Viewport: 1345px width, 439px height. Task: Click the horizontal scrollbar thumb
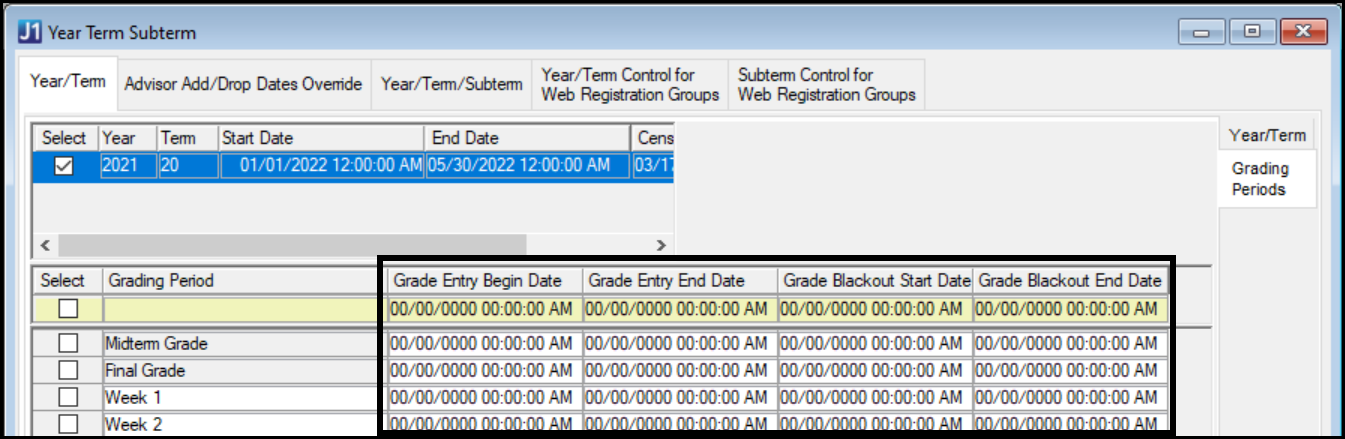tap(291, 245)
